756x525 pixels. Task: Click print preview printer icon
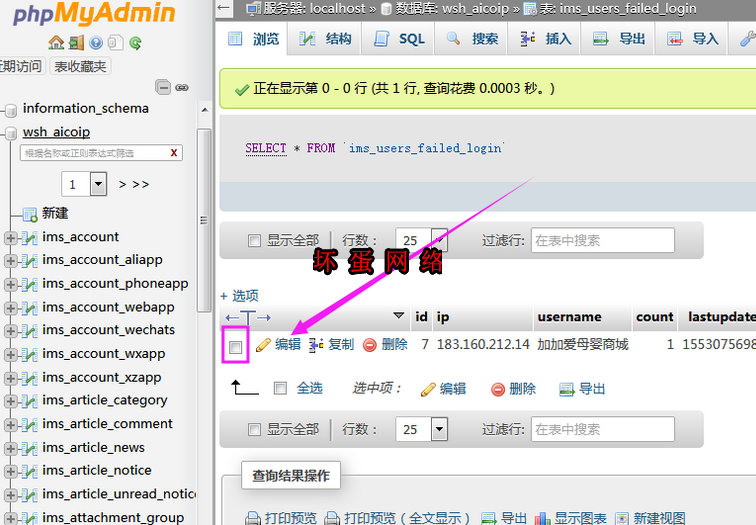tap(253, 519)
